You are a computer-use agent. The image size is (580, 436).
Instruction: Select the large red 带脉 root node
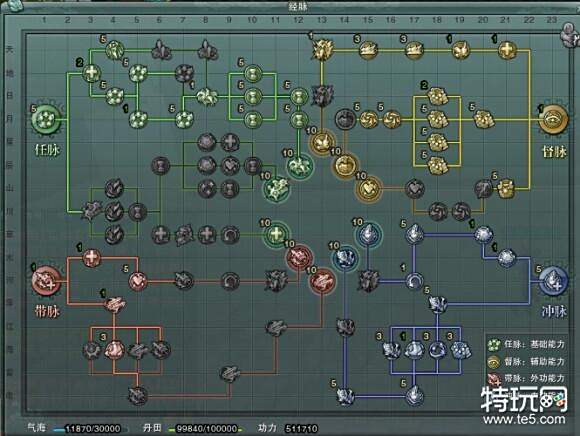46,281
